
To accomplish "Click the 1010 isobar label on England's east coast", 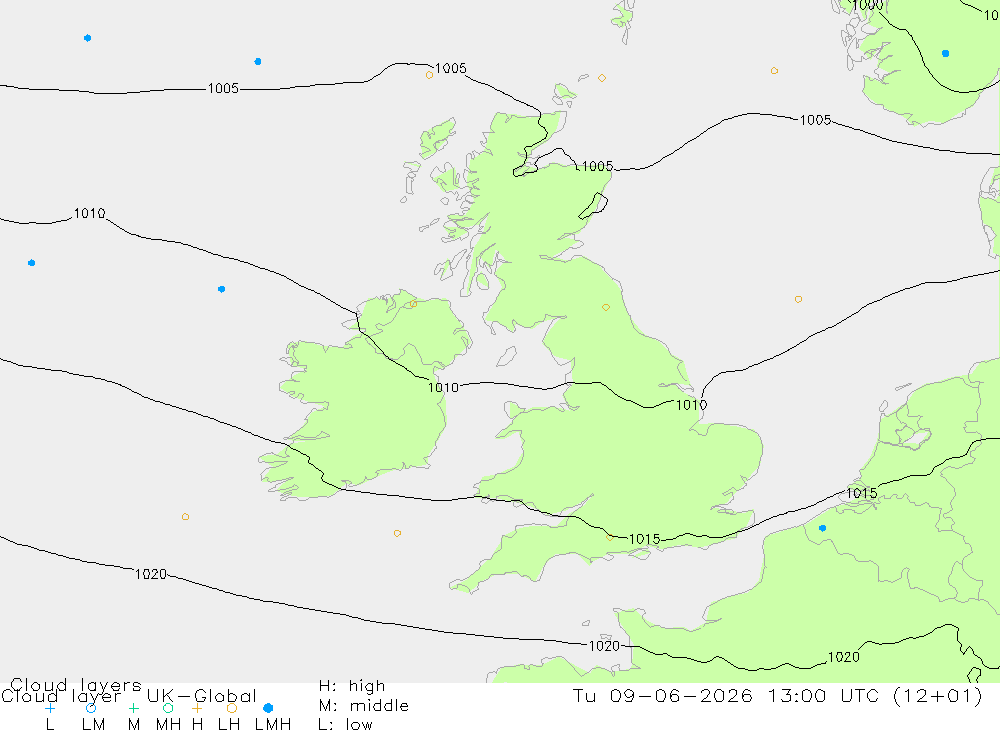I will tap(691, 405).
